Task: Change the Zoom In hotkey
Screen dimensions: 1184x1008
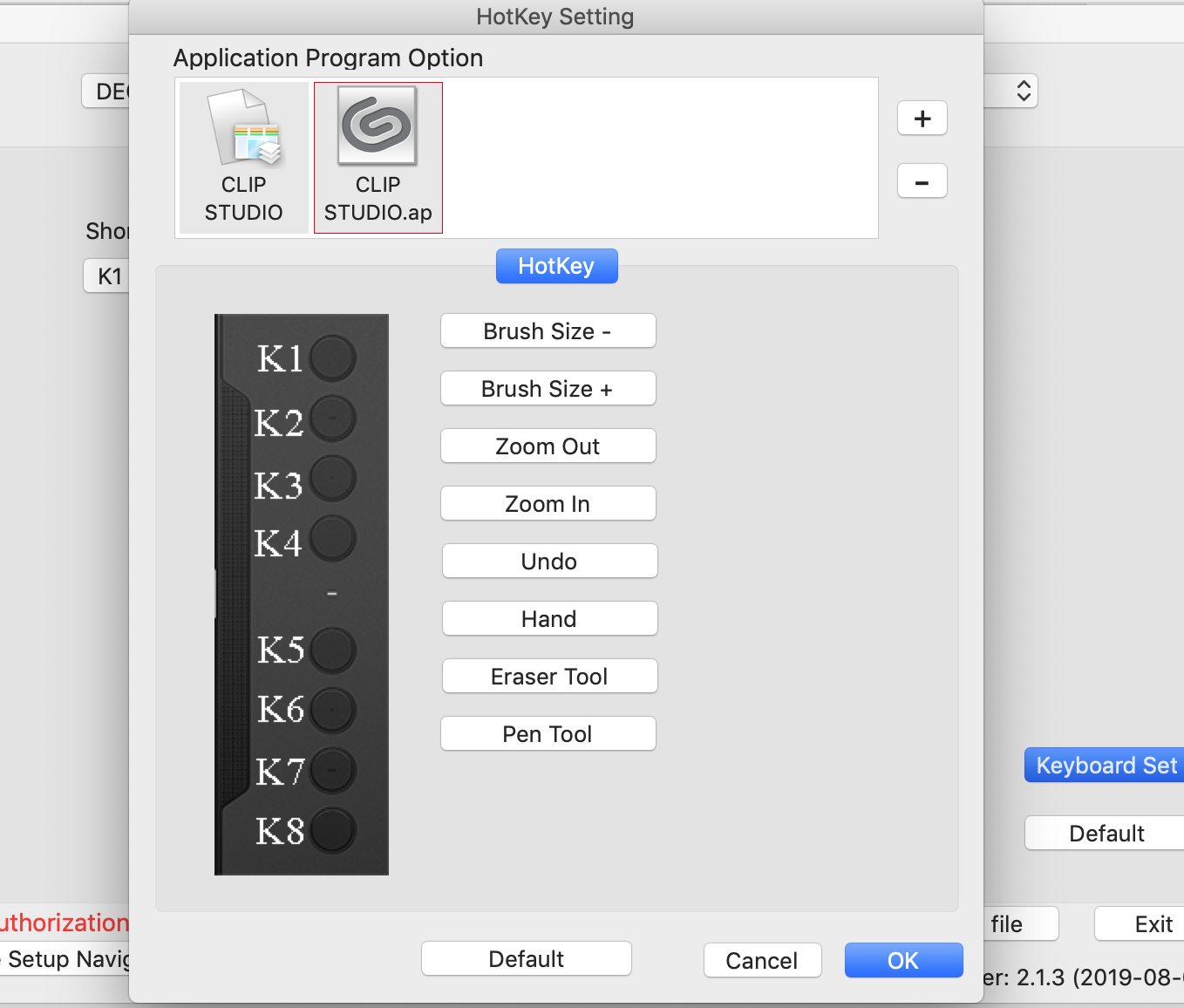Action: (x=548, y=504)
